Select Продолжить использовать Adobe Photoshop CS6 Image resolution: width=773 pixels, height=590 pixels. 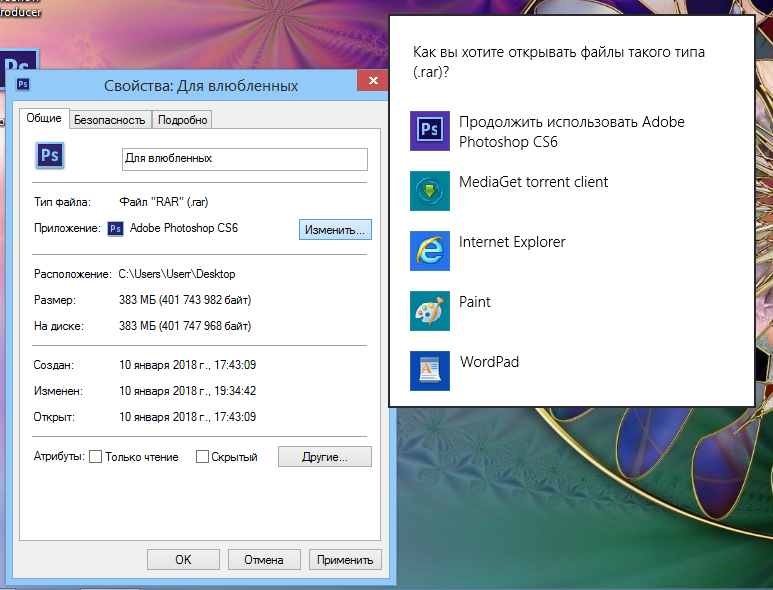[x=571, y=132]
